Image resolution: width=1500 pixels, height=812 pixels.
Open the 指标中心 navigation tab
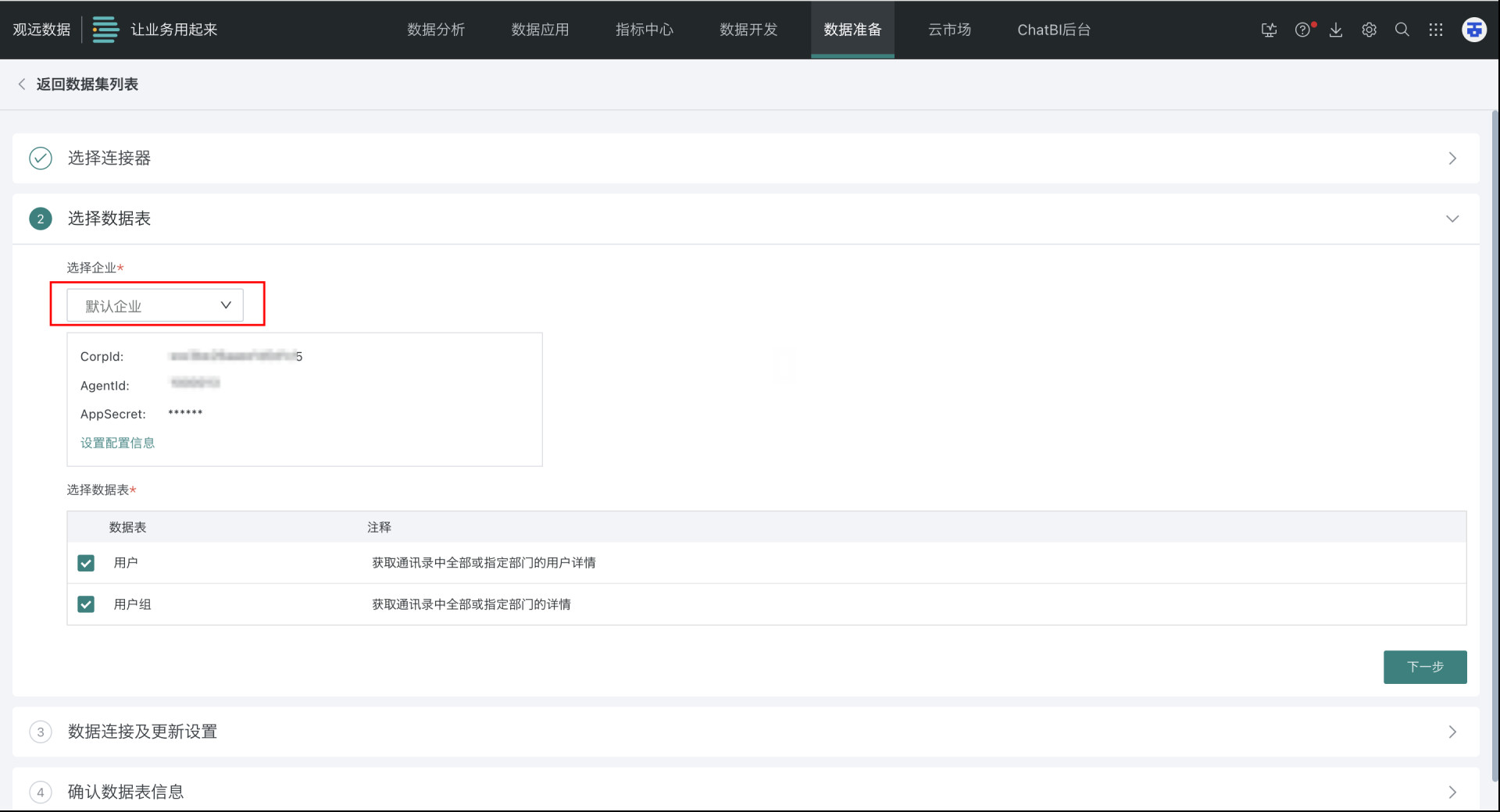pyautogui.click(x=644, y=30)
